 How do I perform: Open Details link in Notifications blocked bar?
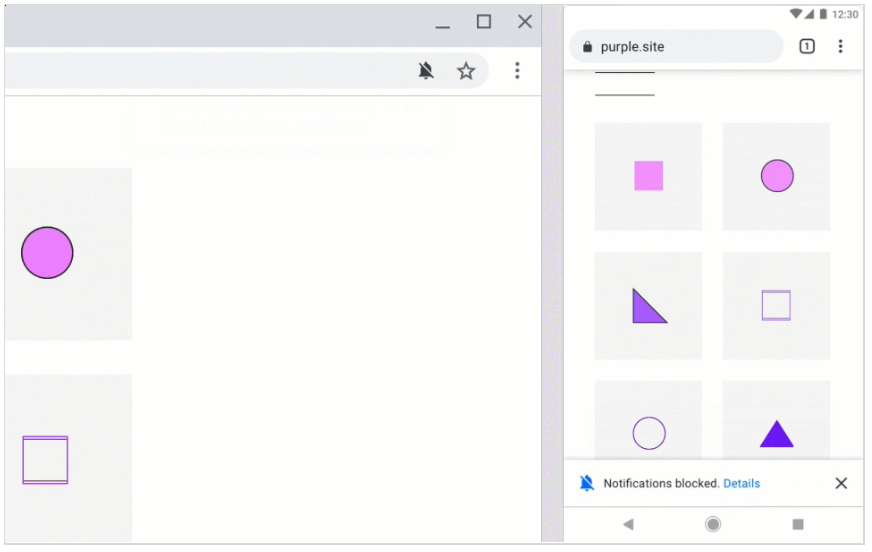coord(741,484)
